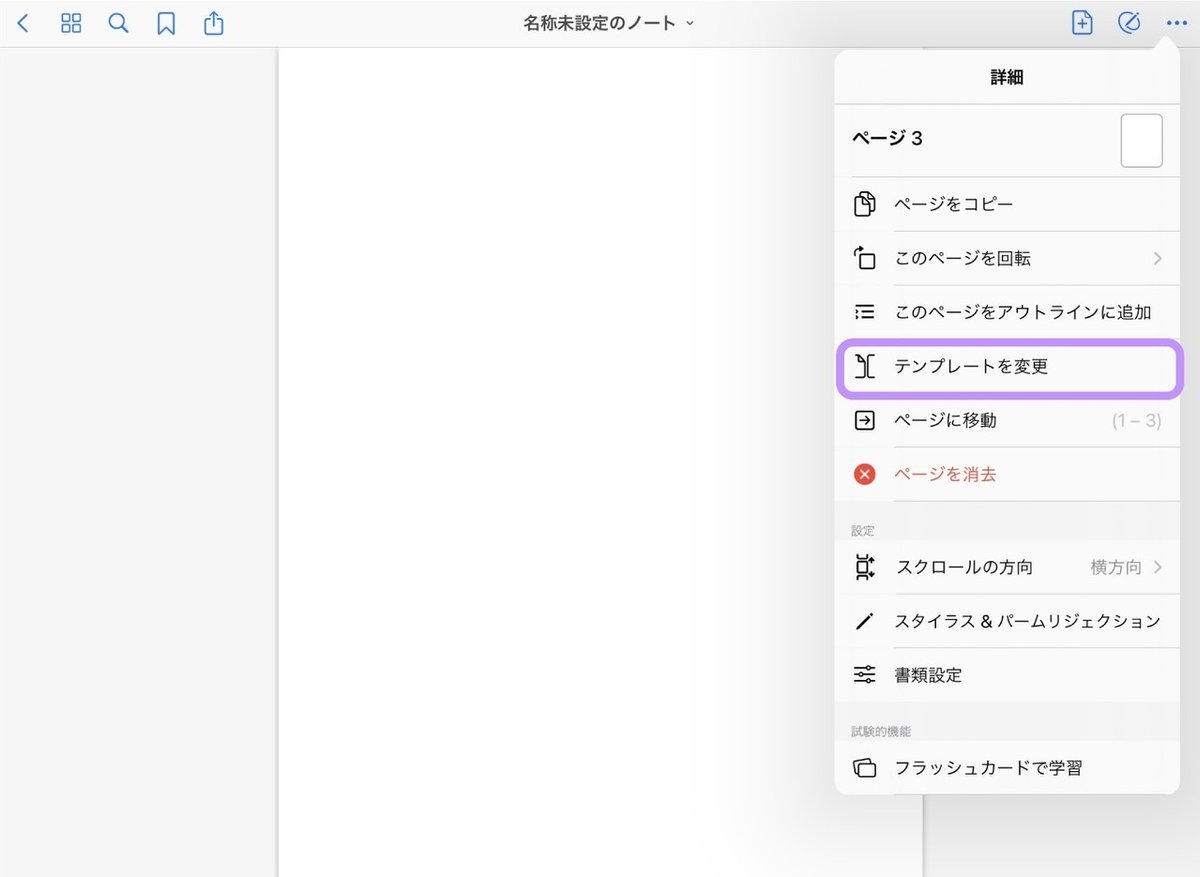Select ページを消去 to erase the page

coord(945,474)
